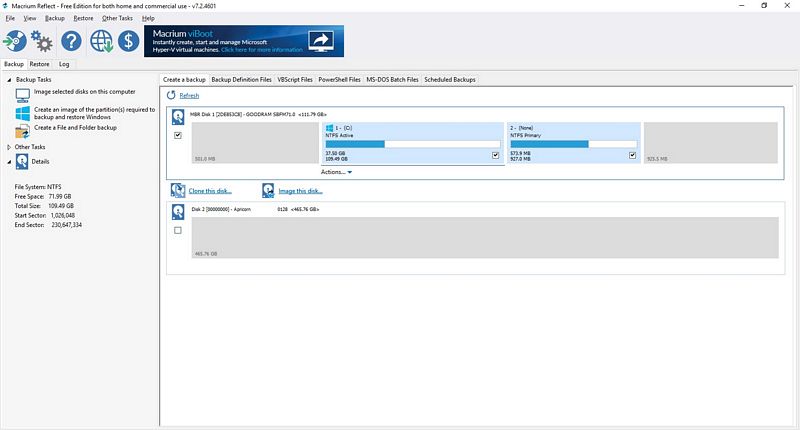This screenshot has height=430, width=800.
Task: Click the partition 2 (None) usage bar
Action: (x=573, y=144)
